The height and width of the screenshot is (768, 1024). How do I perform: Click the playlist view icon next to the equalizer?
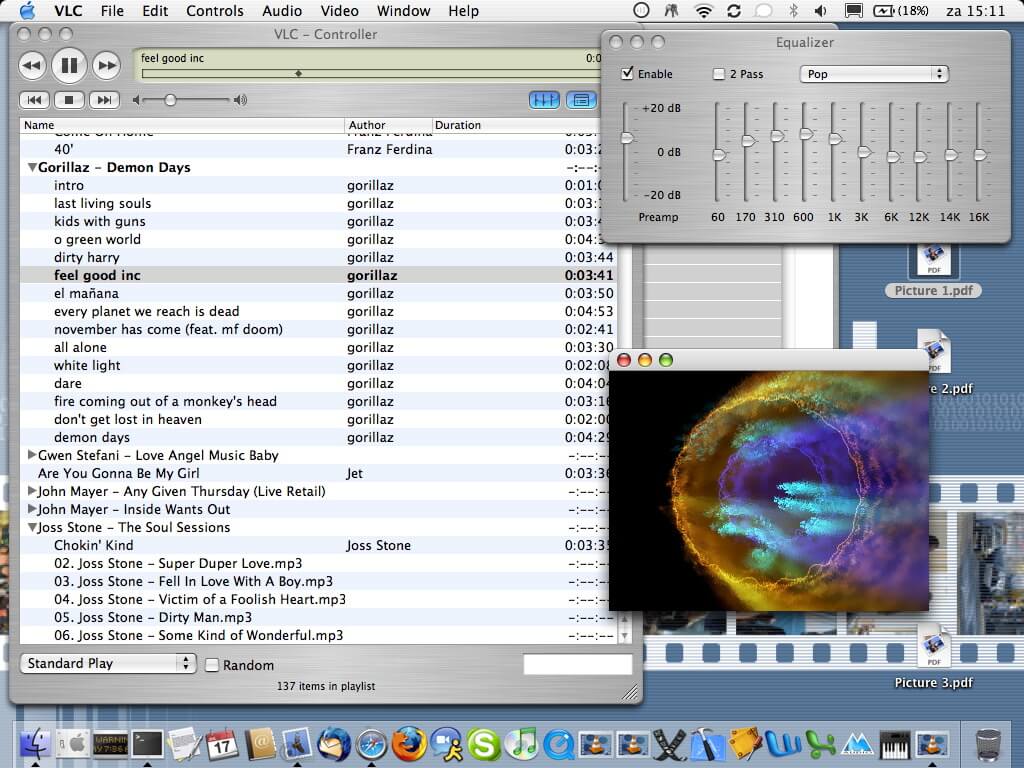(581, 100)
